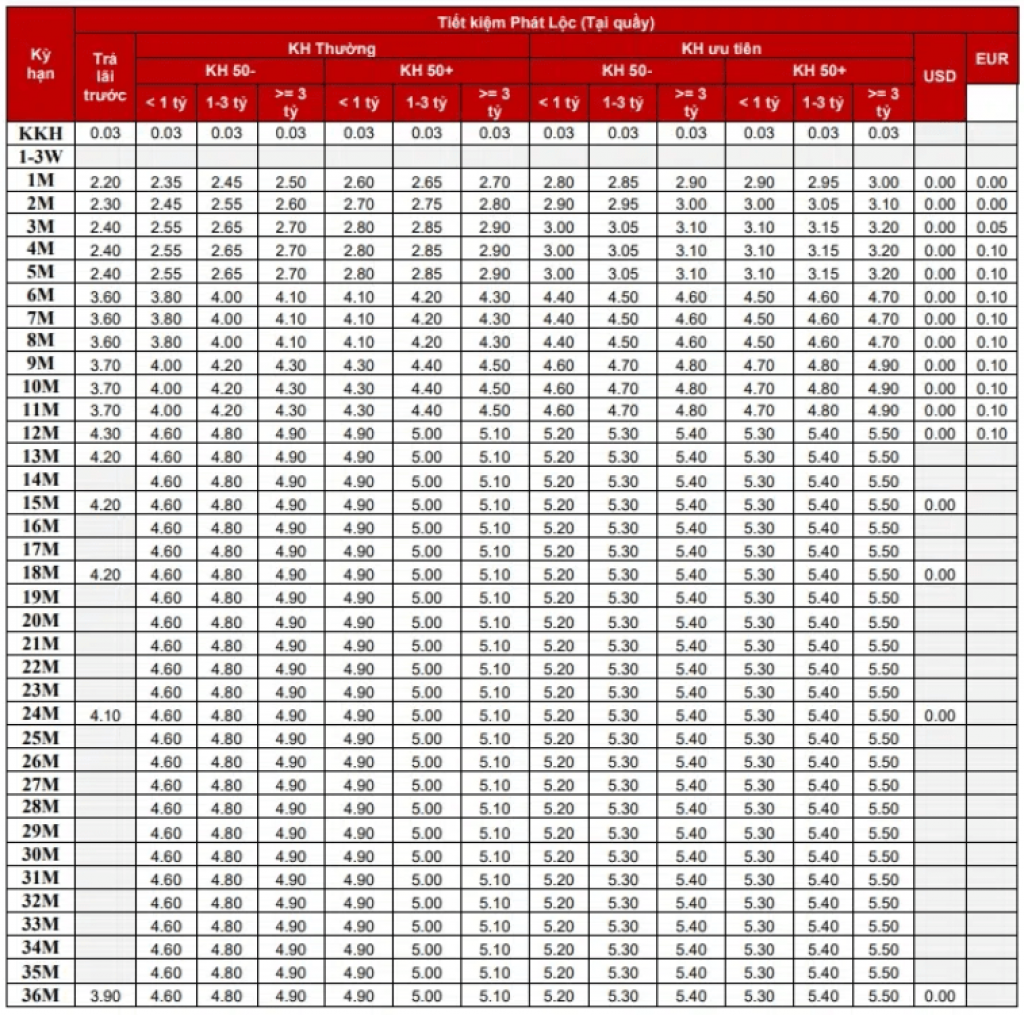
Task: Click the 2.20 prepaid interest cell for 1M
Action: click(x=105, y=181)
